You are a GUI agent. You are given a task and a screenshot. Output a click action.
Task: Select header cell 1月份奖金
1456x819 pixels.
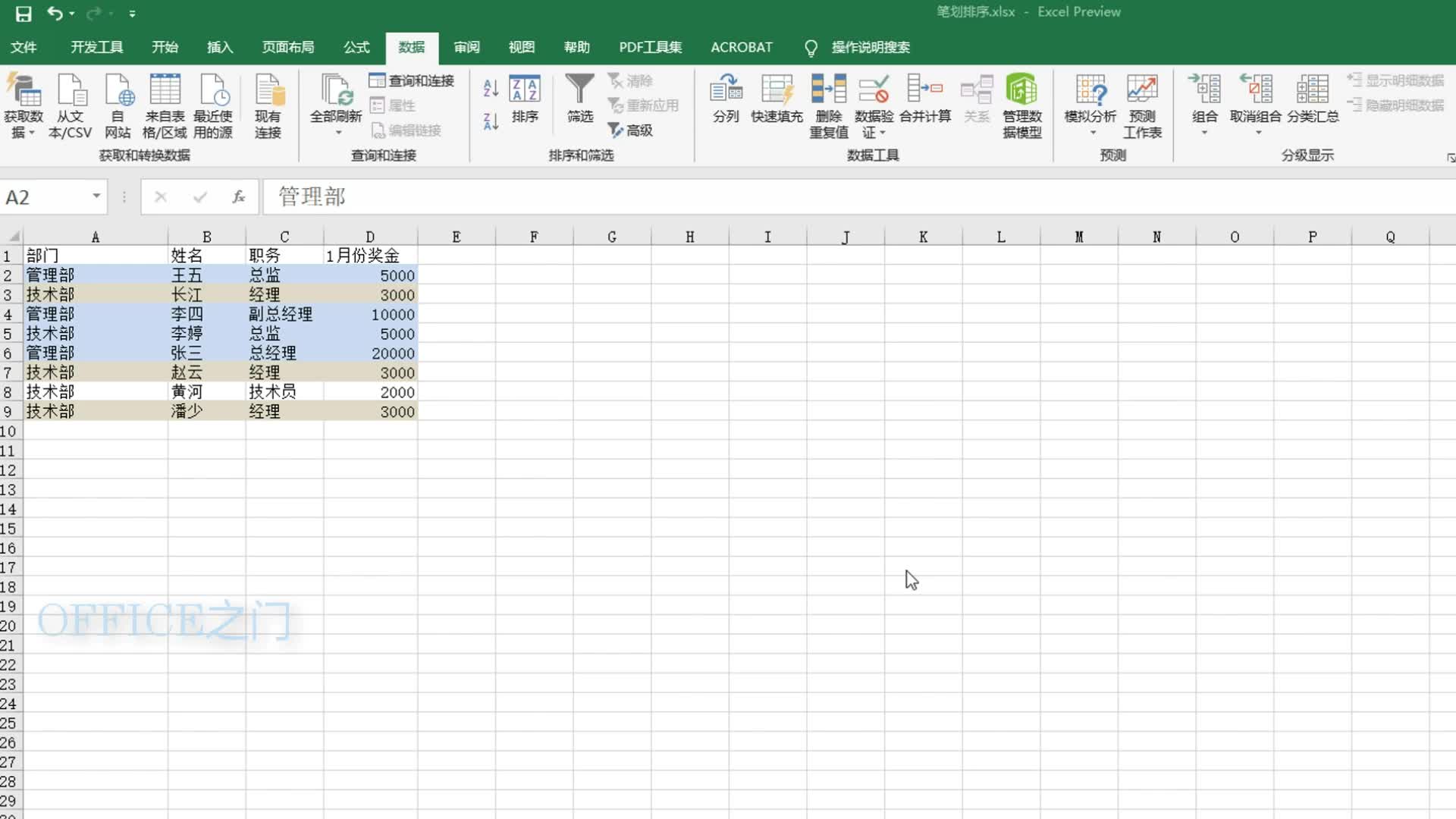370,256
